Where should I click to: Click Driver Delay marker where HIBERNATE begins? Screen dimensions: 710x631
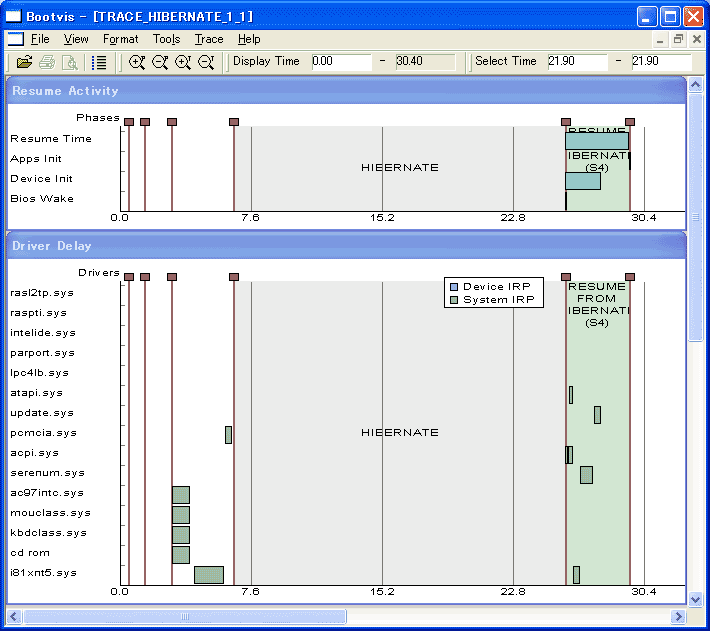234,277
